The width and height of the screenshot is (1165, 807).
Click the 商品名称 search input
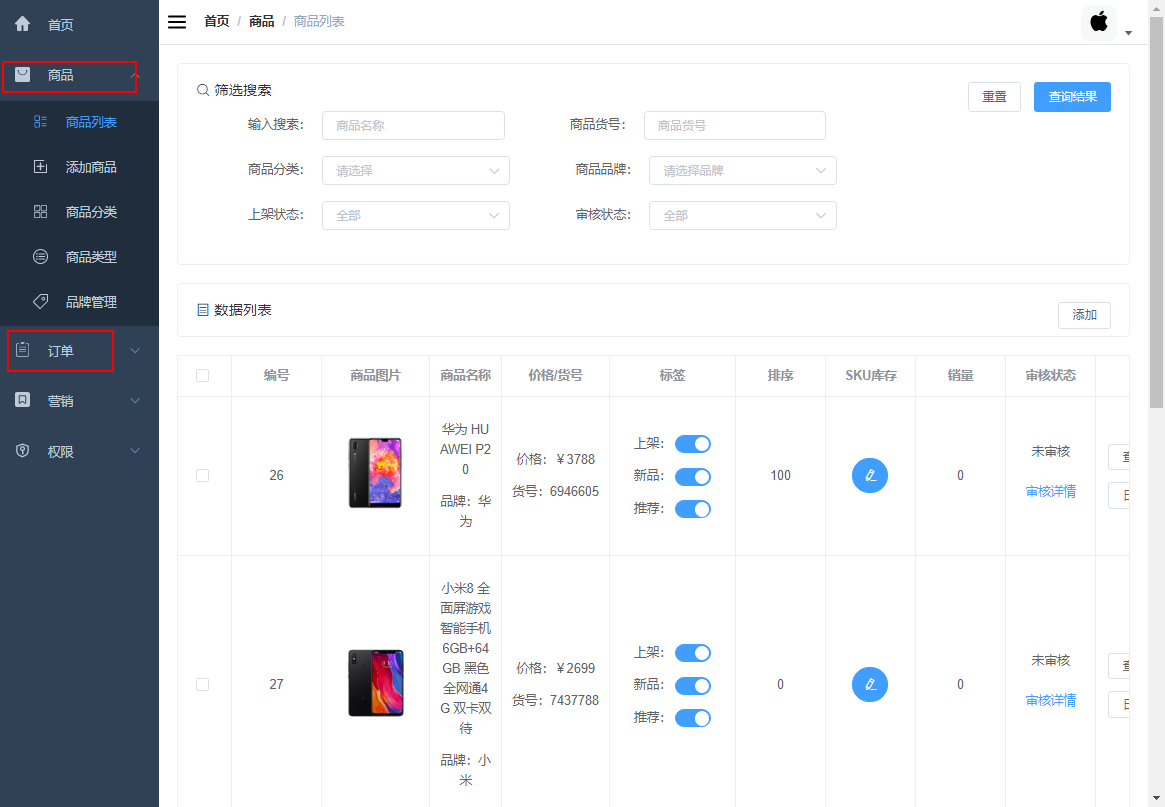(x=413, y=126)
